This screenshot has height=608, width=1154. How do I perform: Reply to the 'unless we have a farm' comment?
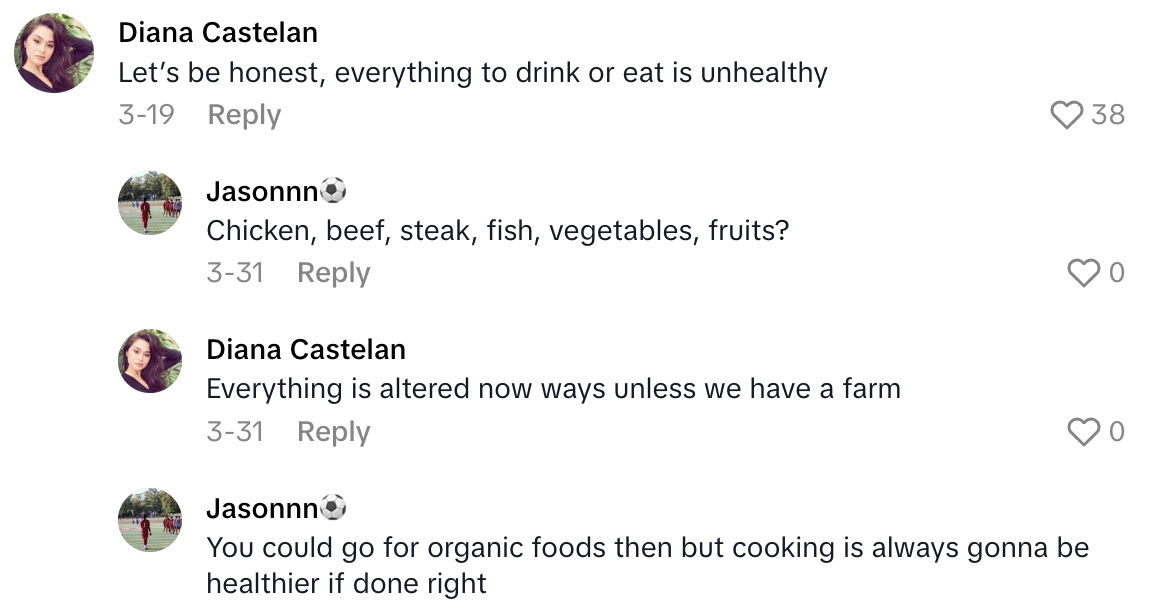(333, 432)
